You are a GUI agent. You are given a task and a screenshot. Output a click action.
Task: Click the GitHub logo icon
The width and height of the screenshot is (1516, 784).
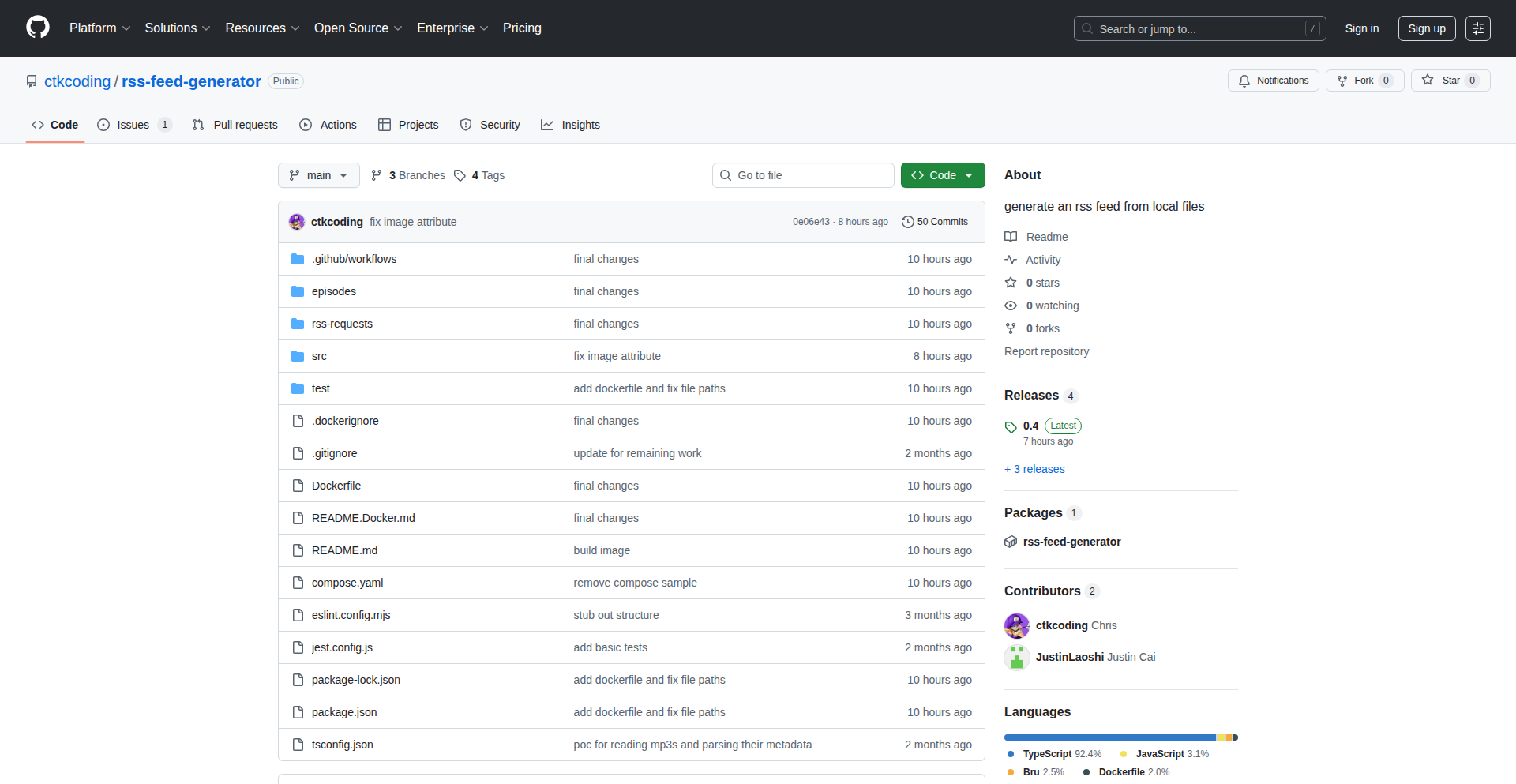(x=38, y=28)
